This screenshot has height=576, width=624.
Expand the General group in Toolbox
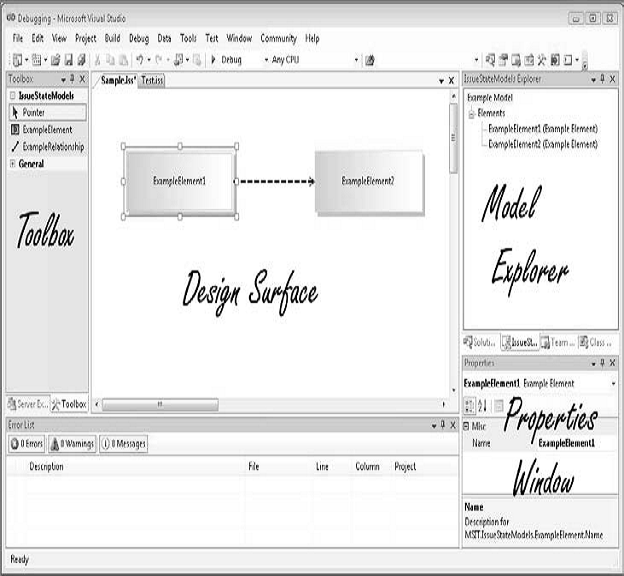tap(12, 164)
